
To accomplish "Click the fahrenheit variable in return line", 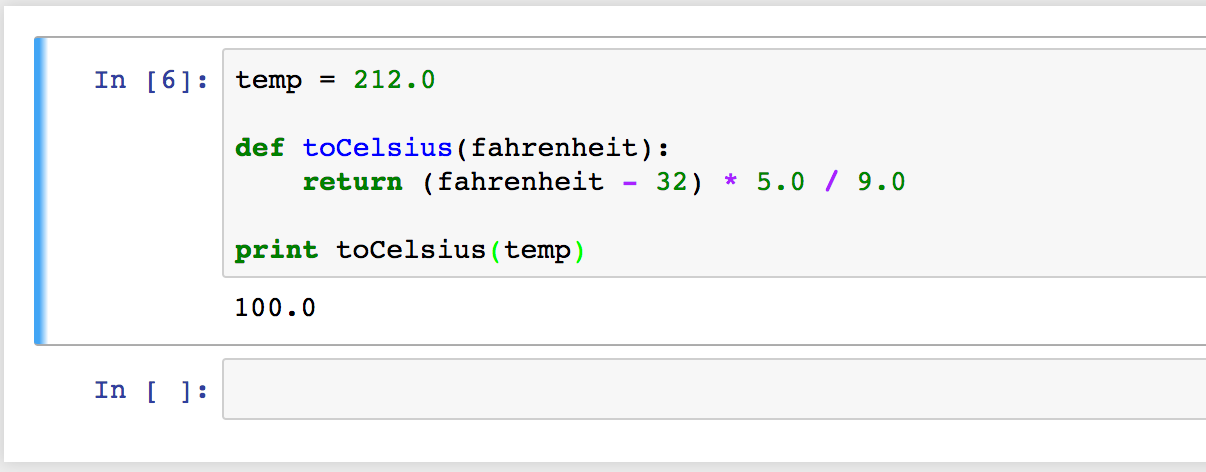I will click(x=520, y=182).
